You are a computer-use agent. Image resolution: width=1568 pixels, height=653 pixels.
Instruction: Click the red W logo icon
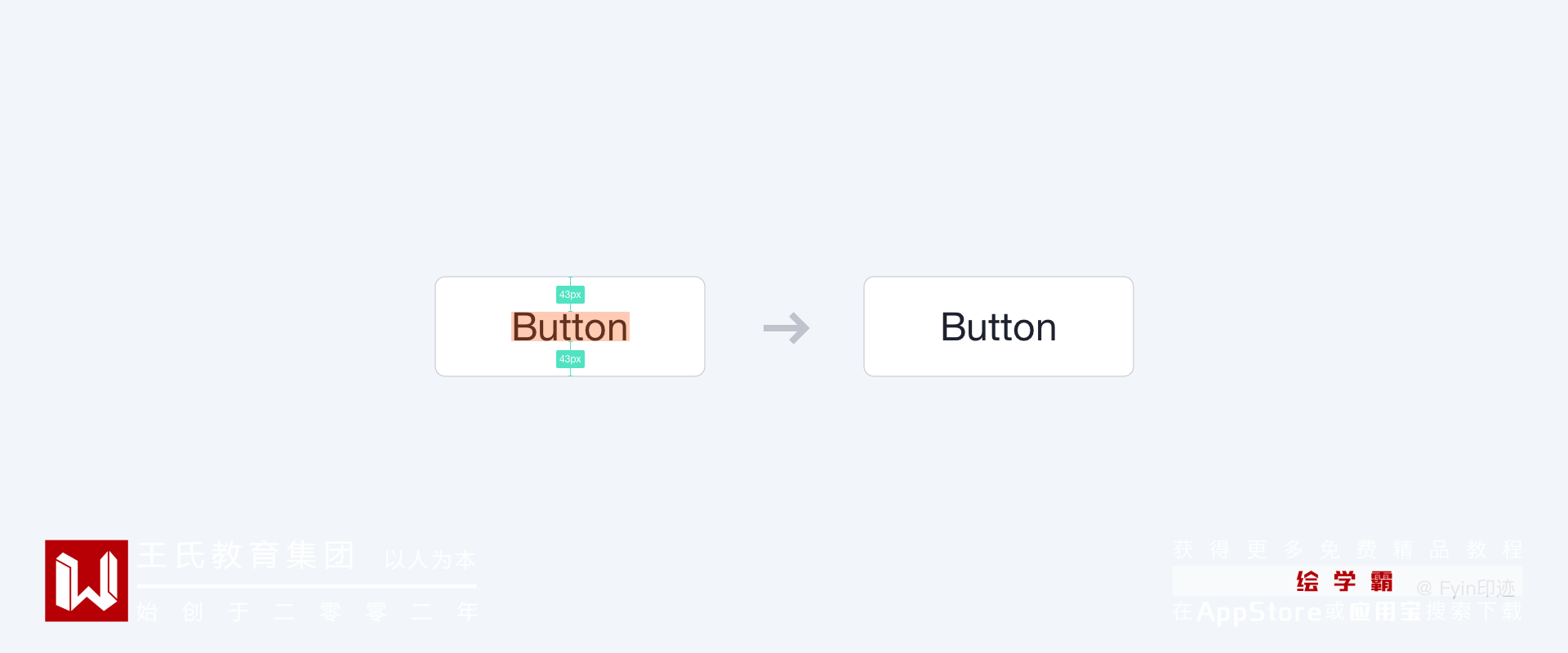[87, 580]
